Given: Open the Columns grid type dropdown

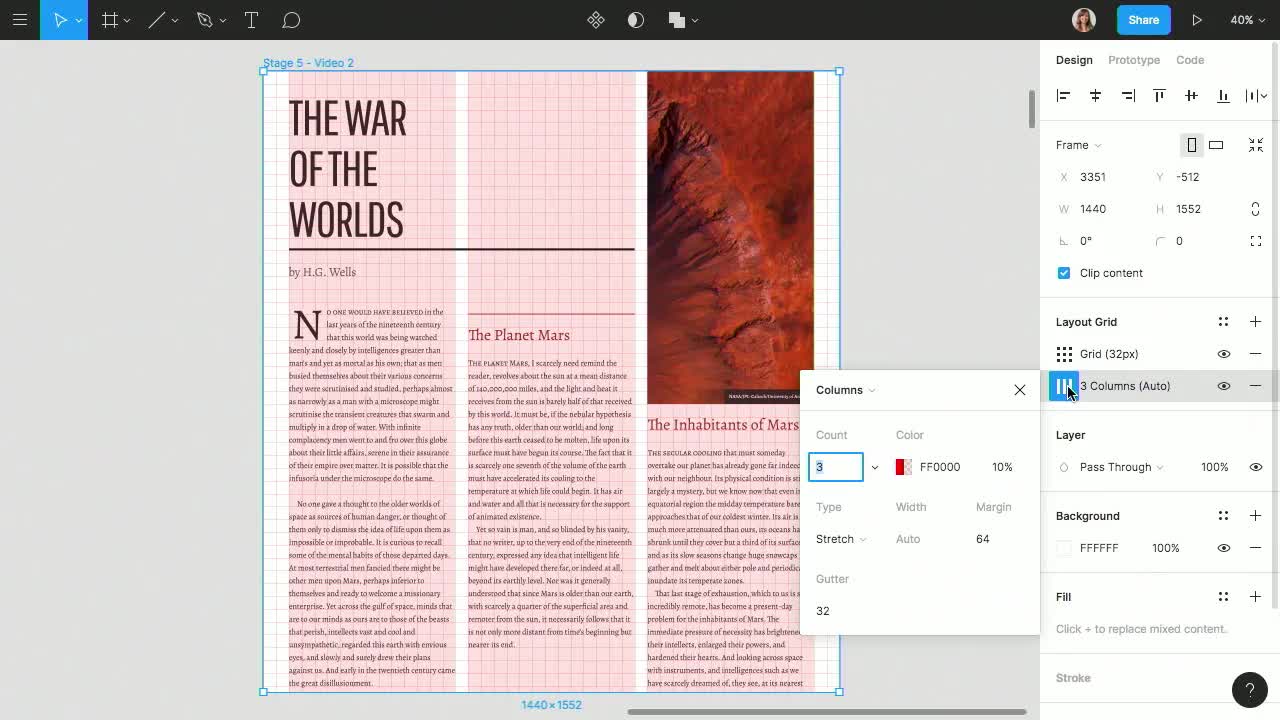Looking at the screenshot, I should (x=846, y=390).
